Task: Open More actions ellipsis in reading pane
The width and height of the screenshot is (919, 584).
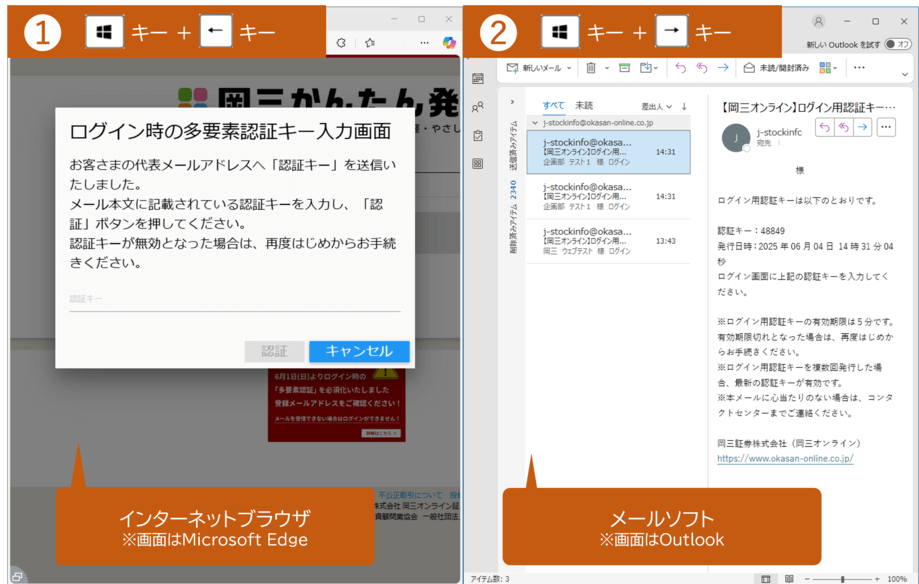Action: (886, 127)
